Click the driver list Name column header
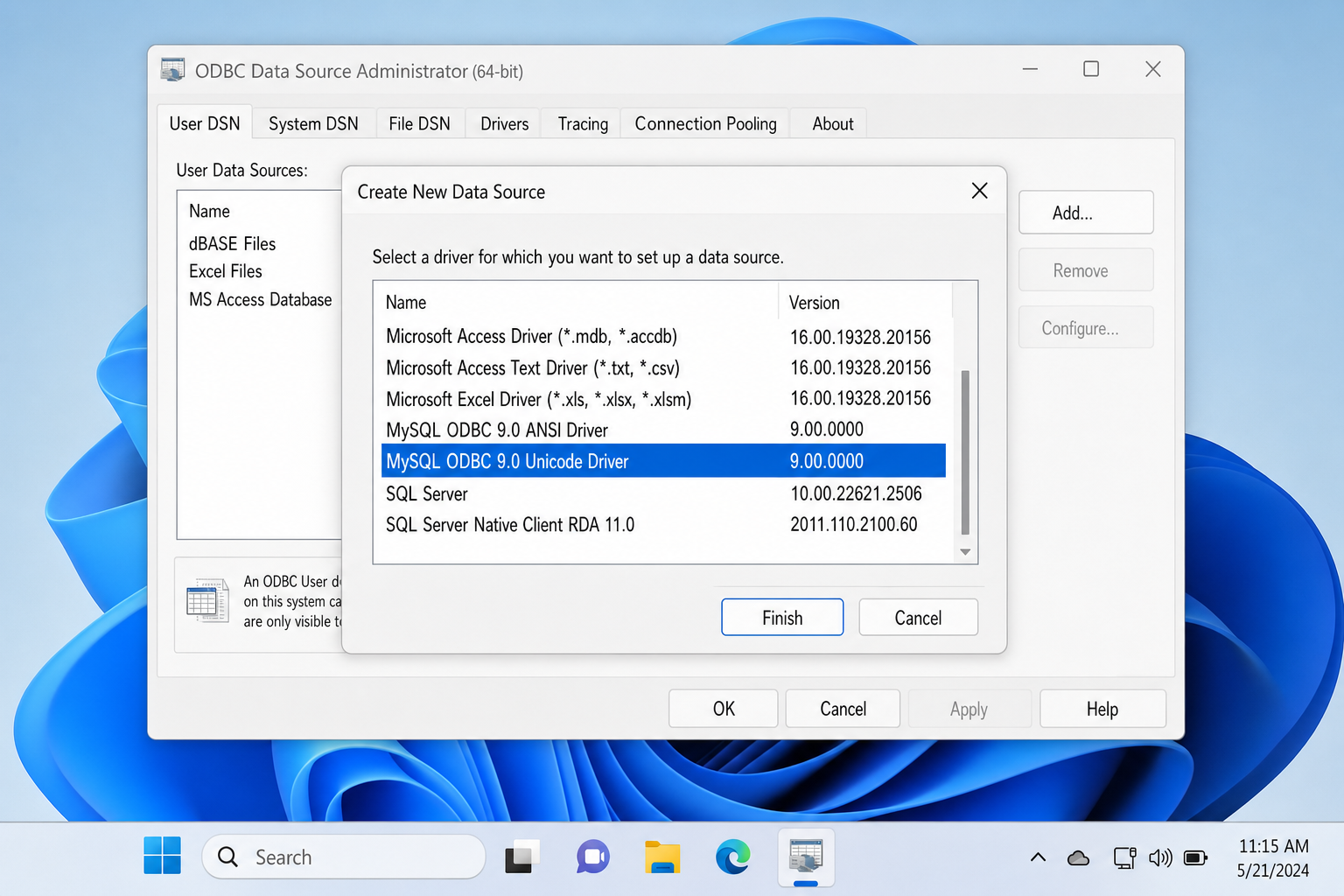 (x=576, y=302)
